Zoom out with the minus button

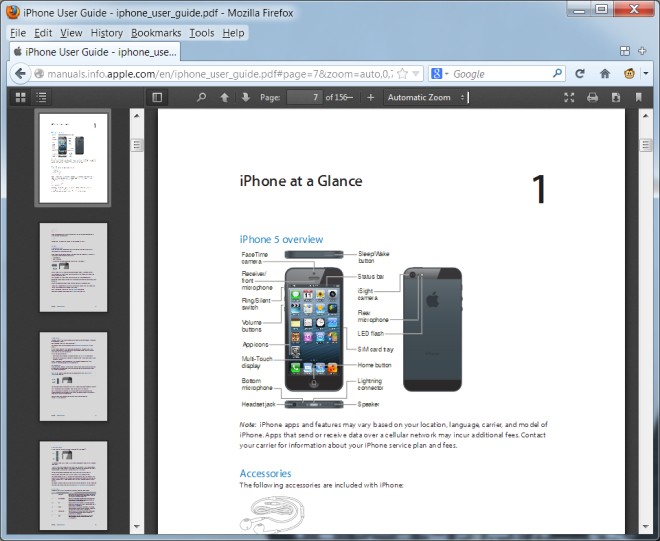point(349,97)
